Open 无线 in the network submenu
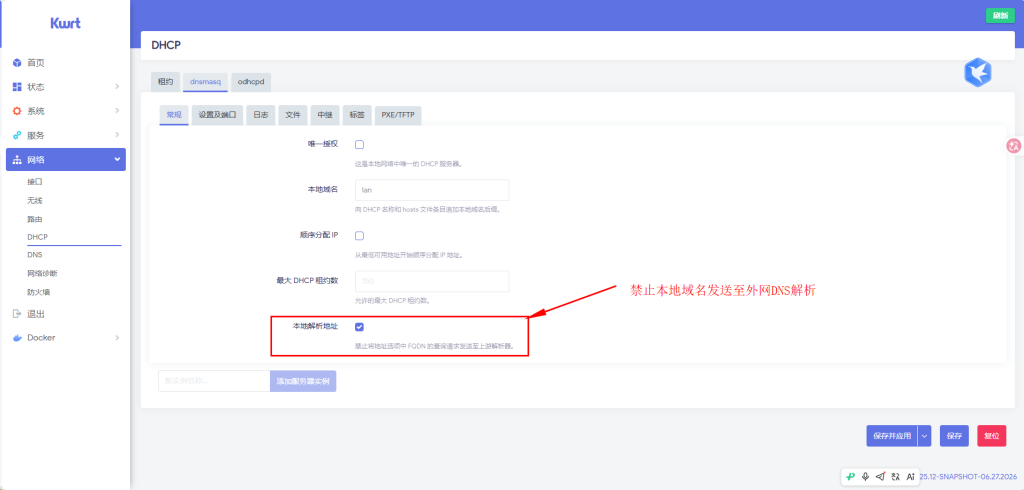The width and height of the screenshot is (1024, 490). (35, 200)
